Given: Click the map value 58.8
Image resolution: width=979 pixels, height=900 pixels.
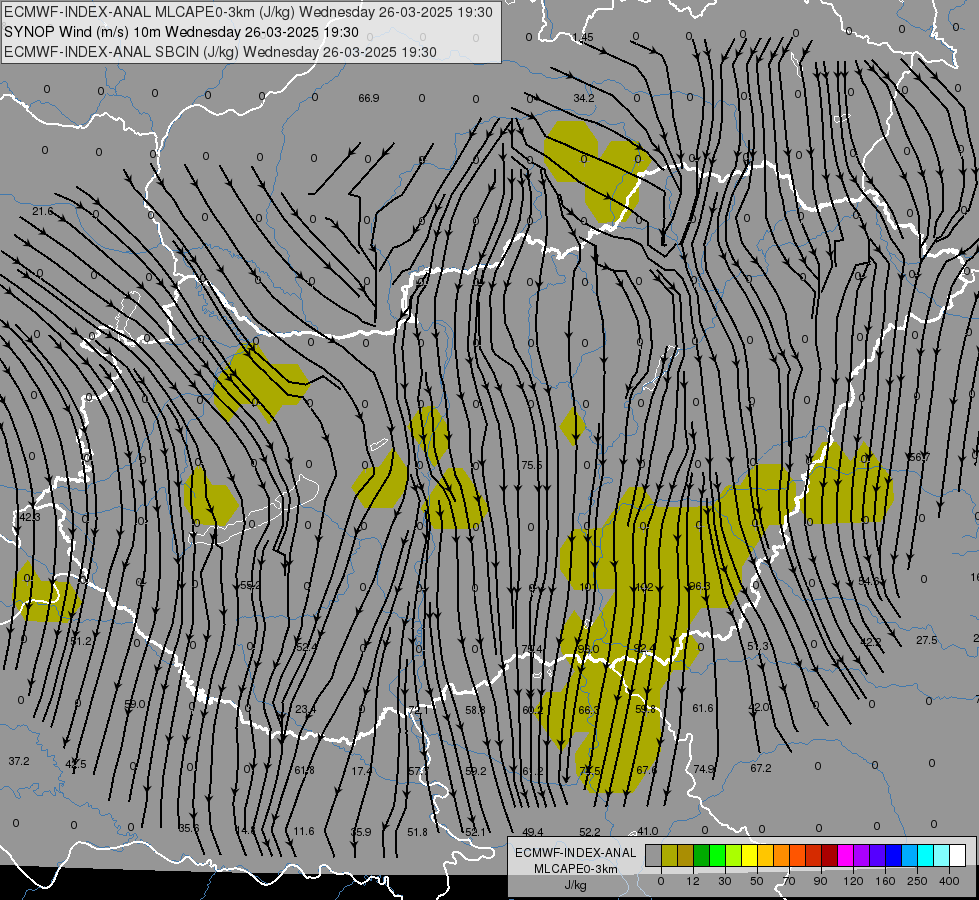Looking at the screenshot, I should pyautogui.click(x=475, y=710).
